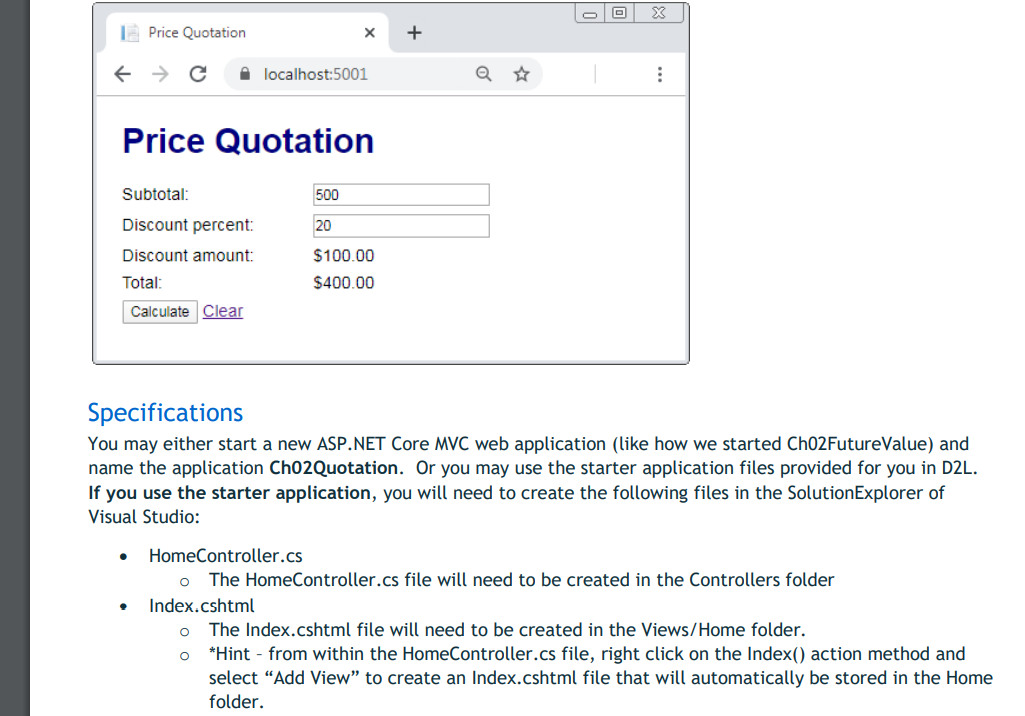Click the forward navigation arrow
The image size is (1025, 716).
(x=159, y=73)
